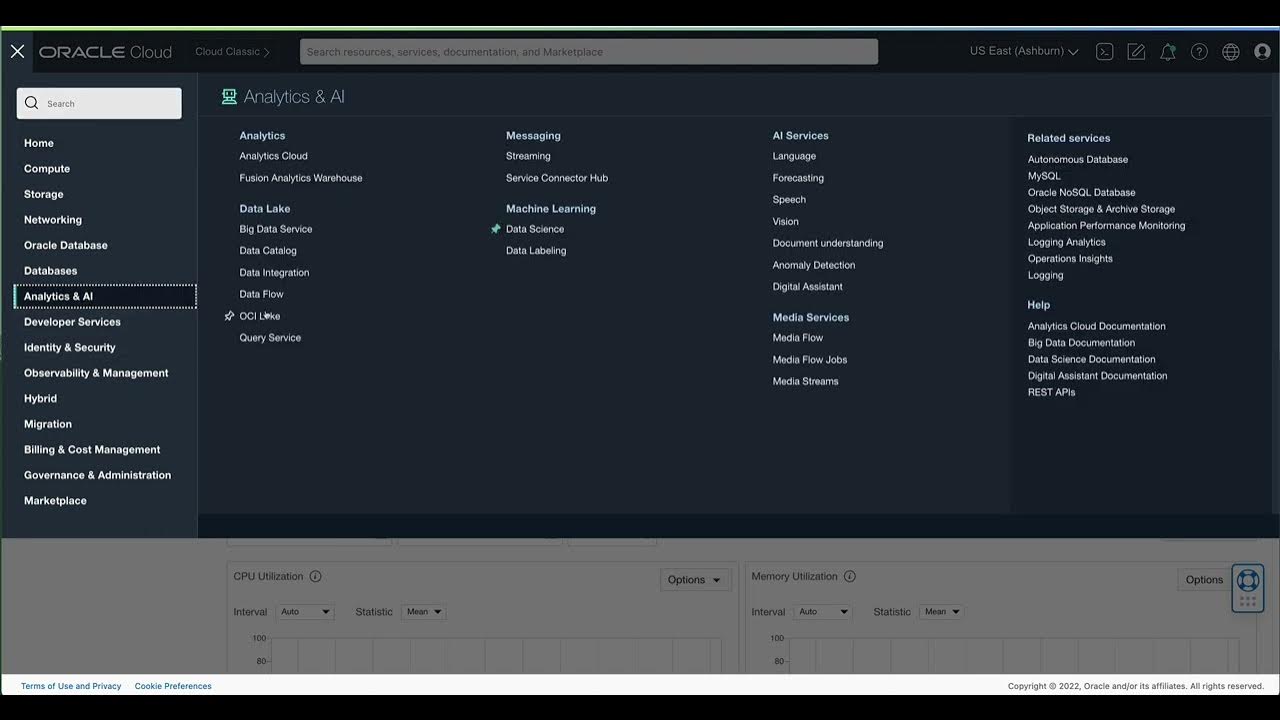
Task: Open Data Labeling link
Action: point(536,251)
